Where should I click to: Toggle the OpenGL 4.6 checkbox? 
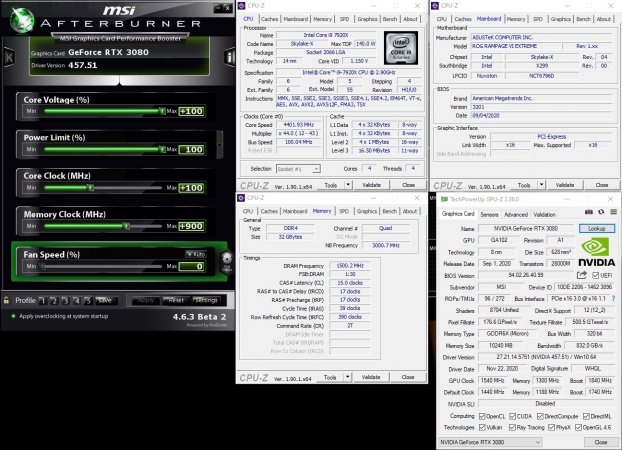(578, 427)
